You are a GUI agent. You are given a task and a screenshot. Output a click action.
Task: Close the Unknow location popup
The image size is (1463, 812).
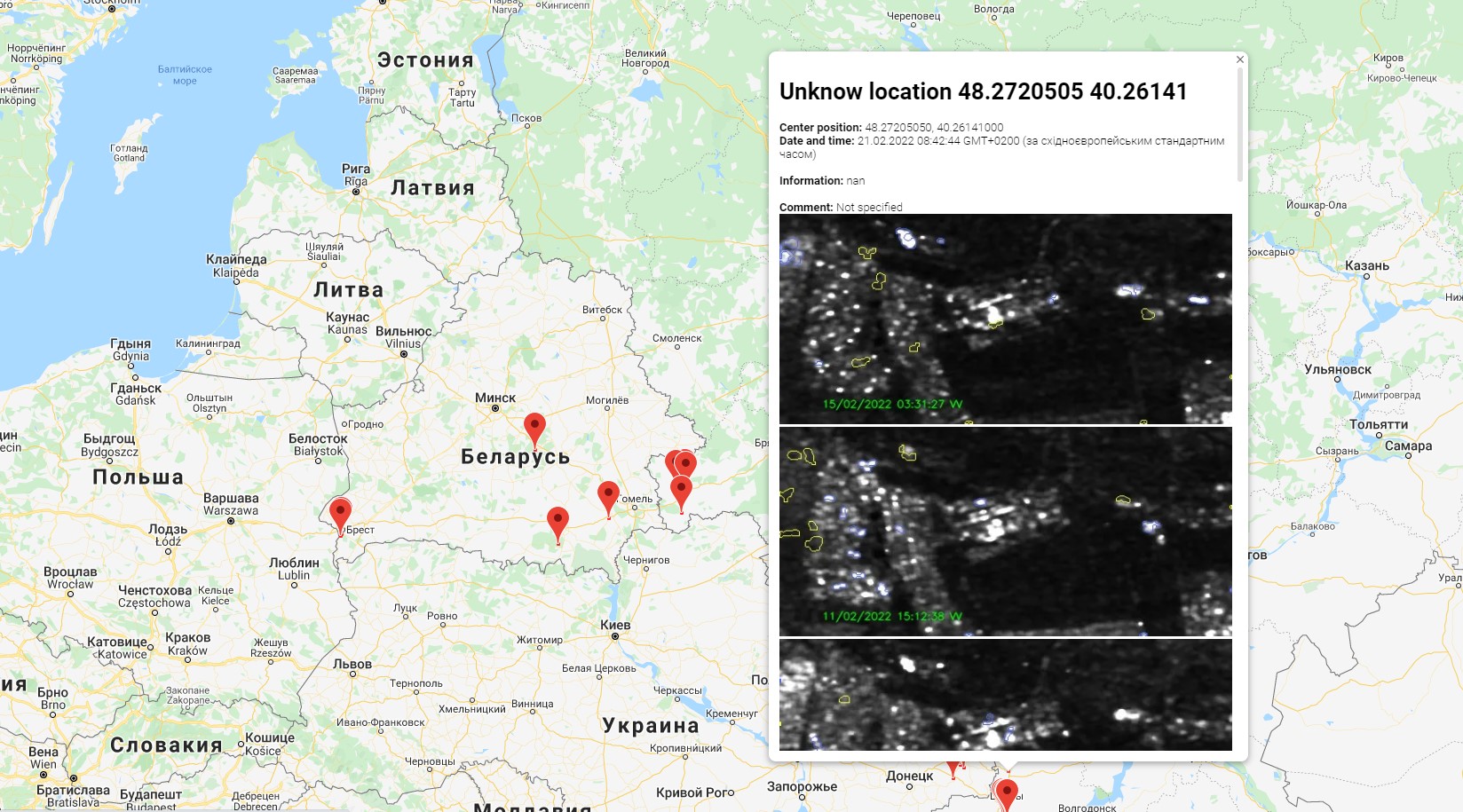point(1239,59)
